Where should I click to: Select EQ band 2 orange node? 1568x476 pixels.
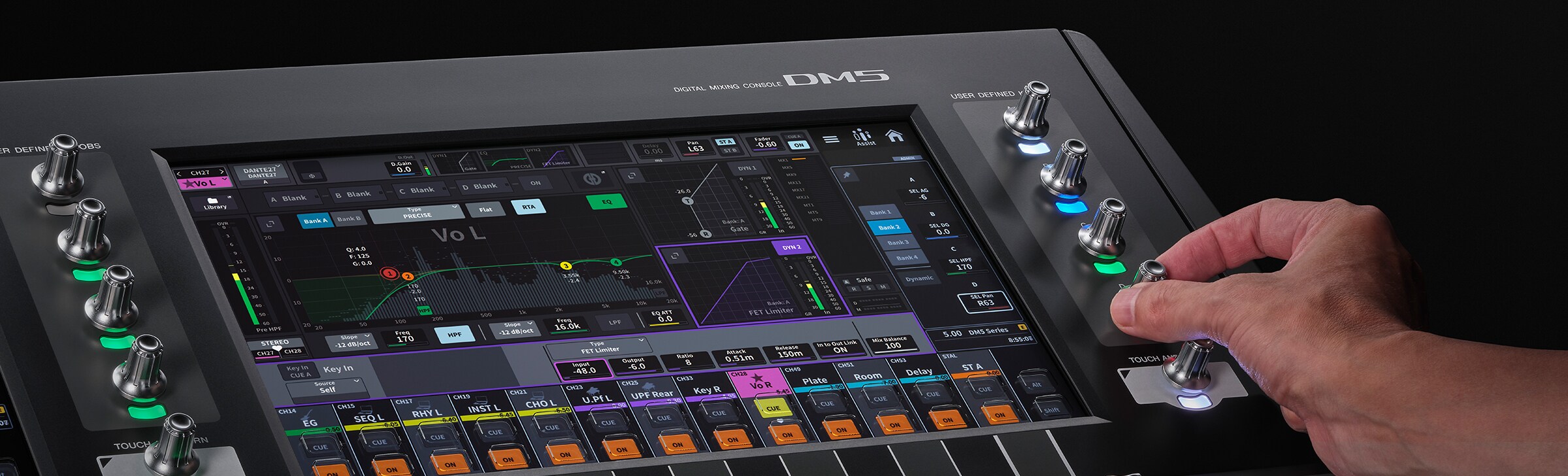(407, 277)
